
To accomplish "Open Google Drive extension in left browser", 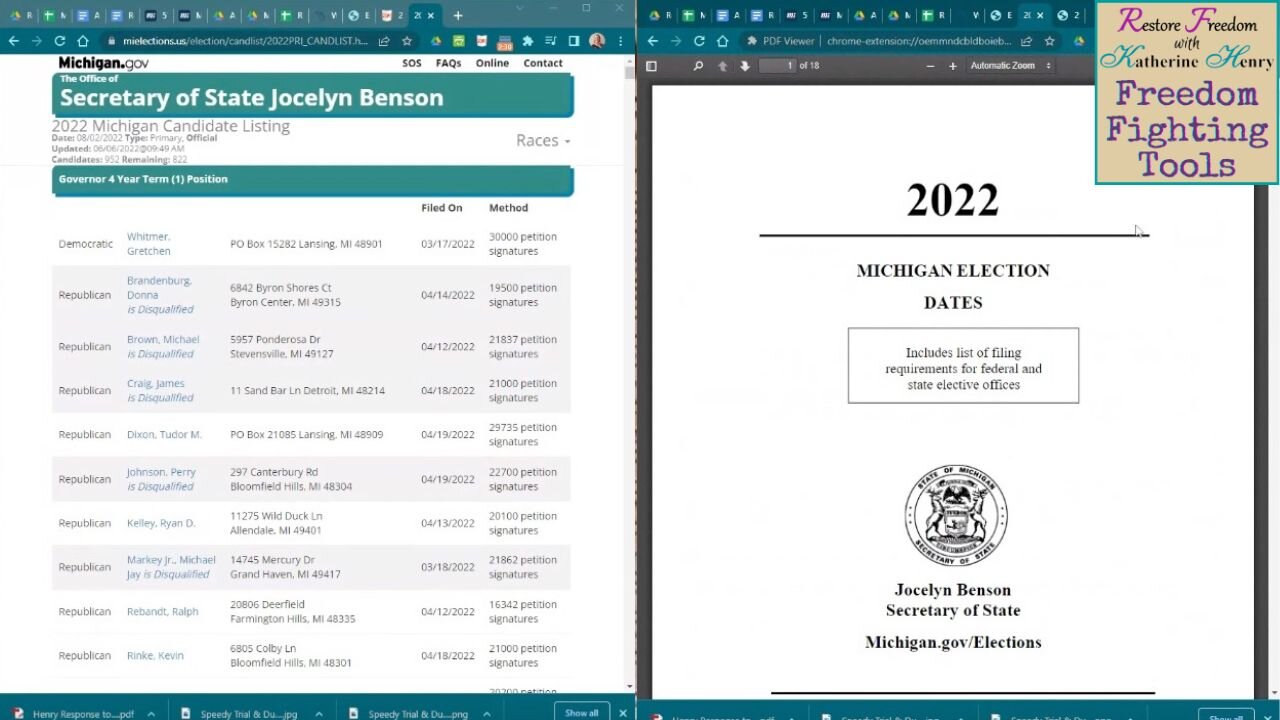I will click(x=436, y=41).
